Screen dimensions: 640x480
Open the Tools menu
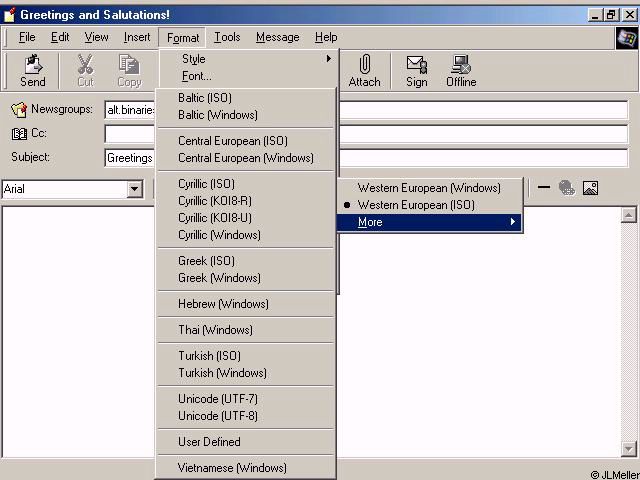pyautogui.click(x=227, y=37)
